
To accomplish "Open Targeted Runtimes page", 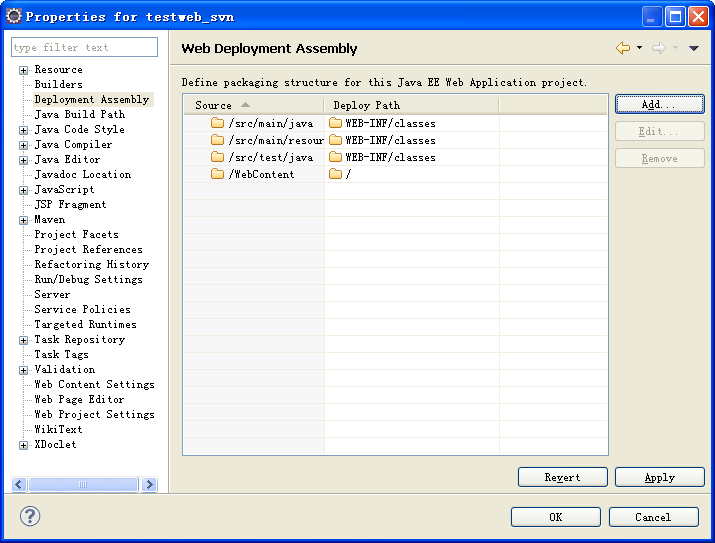I will click(x=85, y=324).
